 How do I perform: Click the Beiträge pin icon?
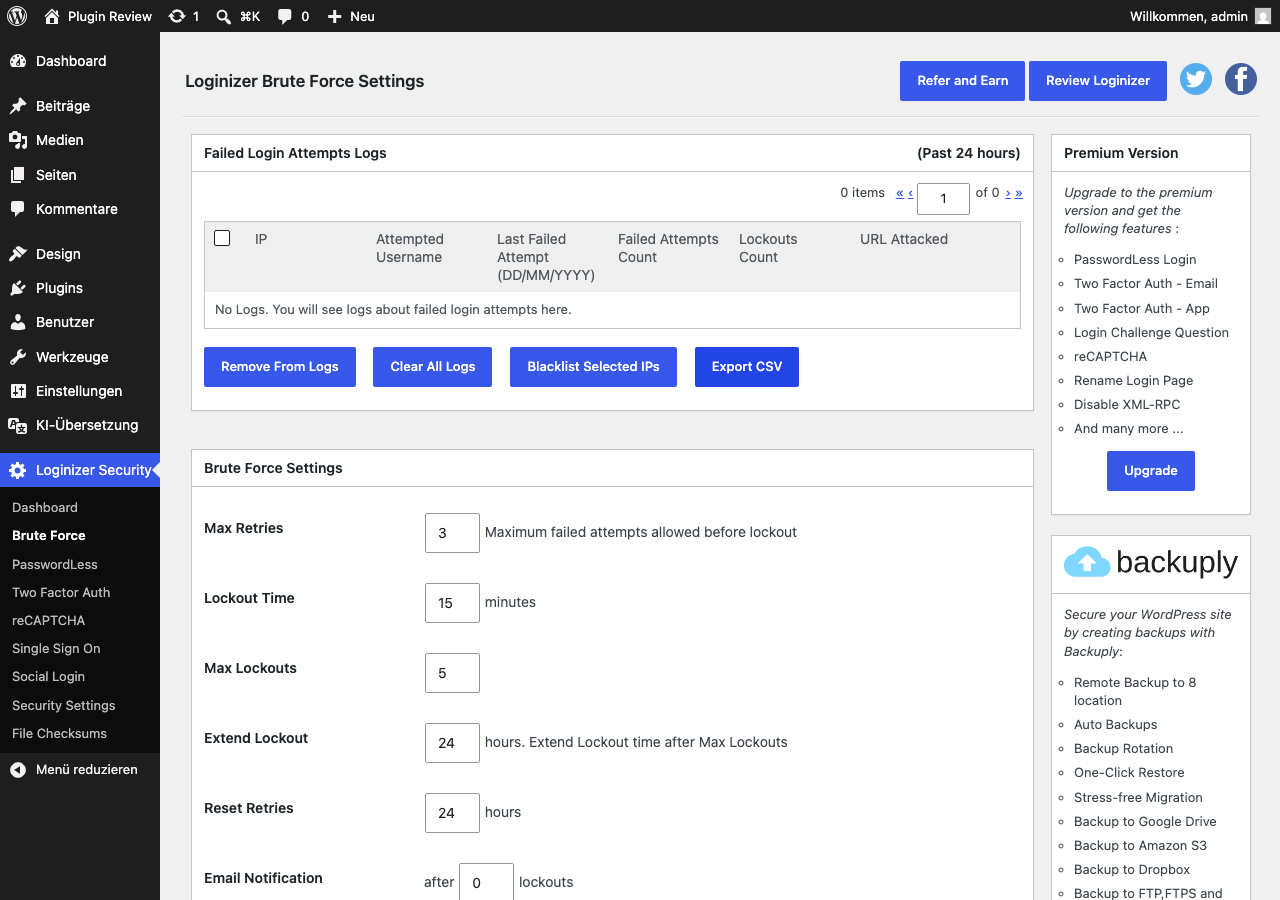click(x=18, y=106)
